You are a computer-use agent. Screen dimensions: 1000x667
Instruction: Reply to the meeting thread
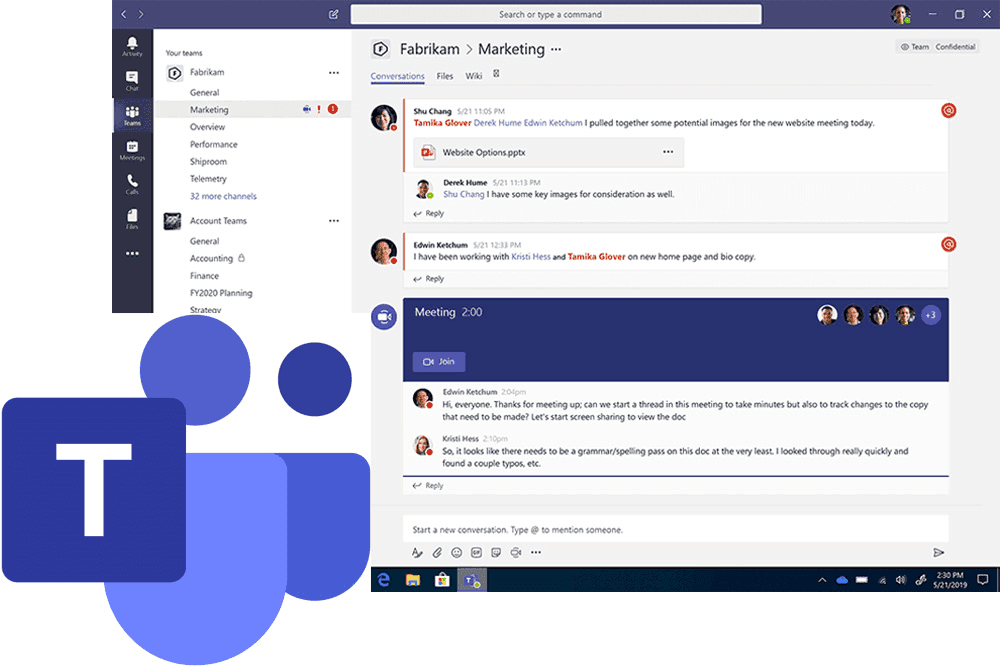point(429,485)
